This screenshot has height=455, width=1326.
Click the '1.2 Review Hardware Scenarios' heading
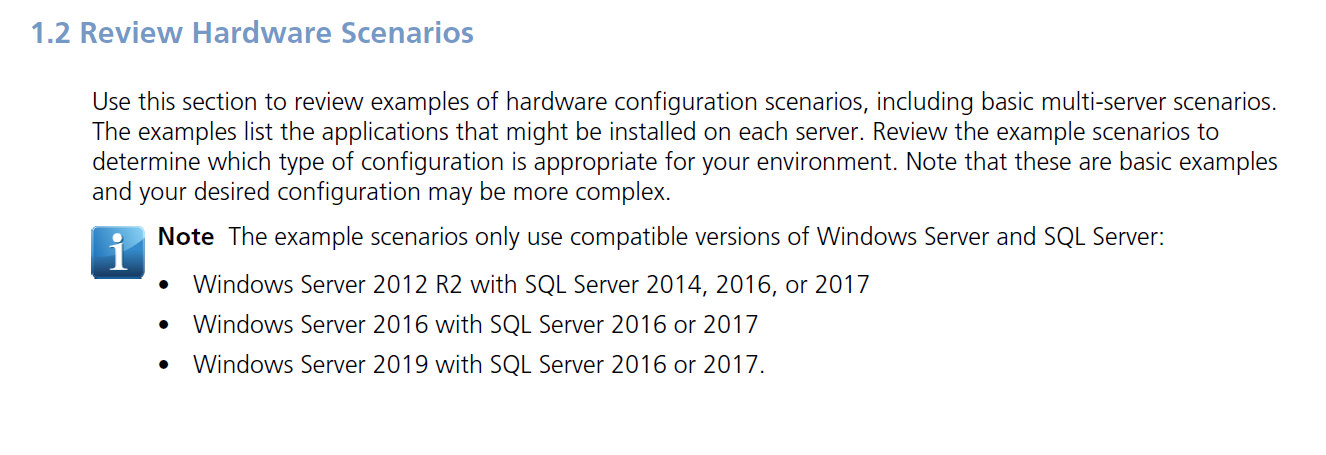tap(252, 33)
